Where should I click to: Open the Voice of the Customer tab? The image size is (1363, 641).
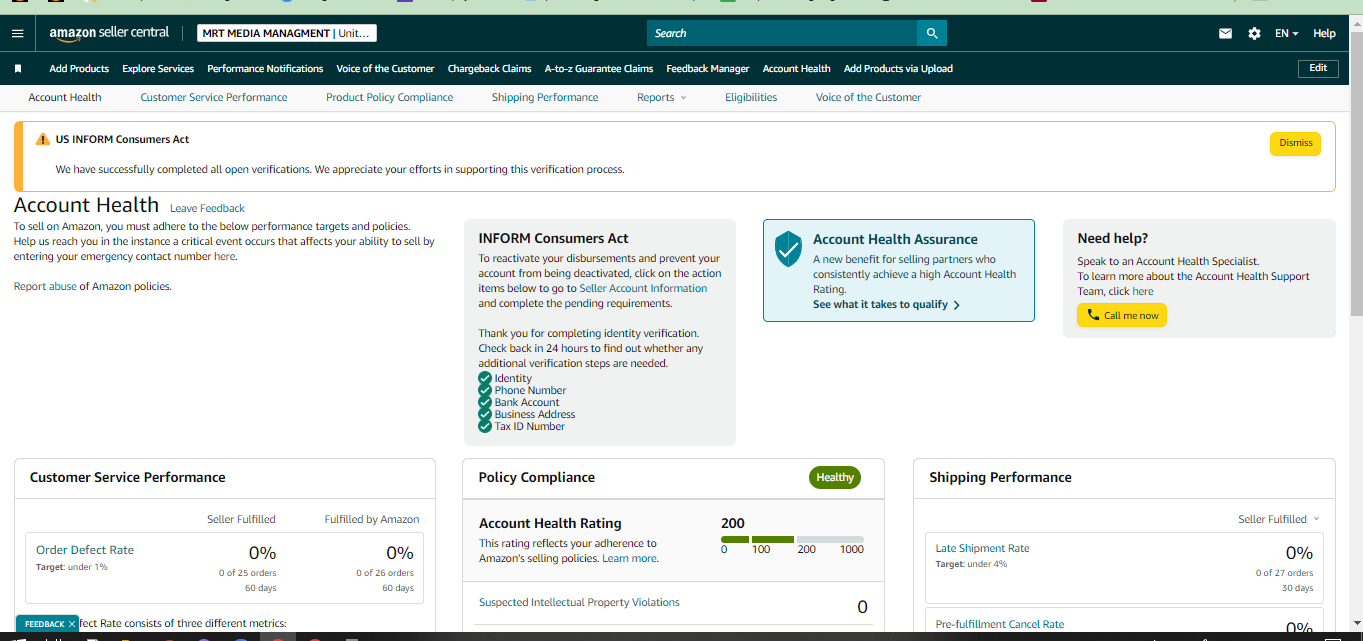868,97
